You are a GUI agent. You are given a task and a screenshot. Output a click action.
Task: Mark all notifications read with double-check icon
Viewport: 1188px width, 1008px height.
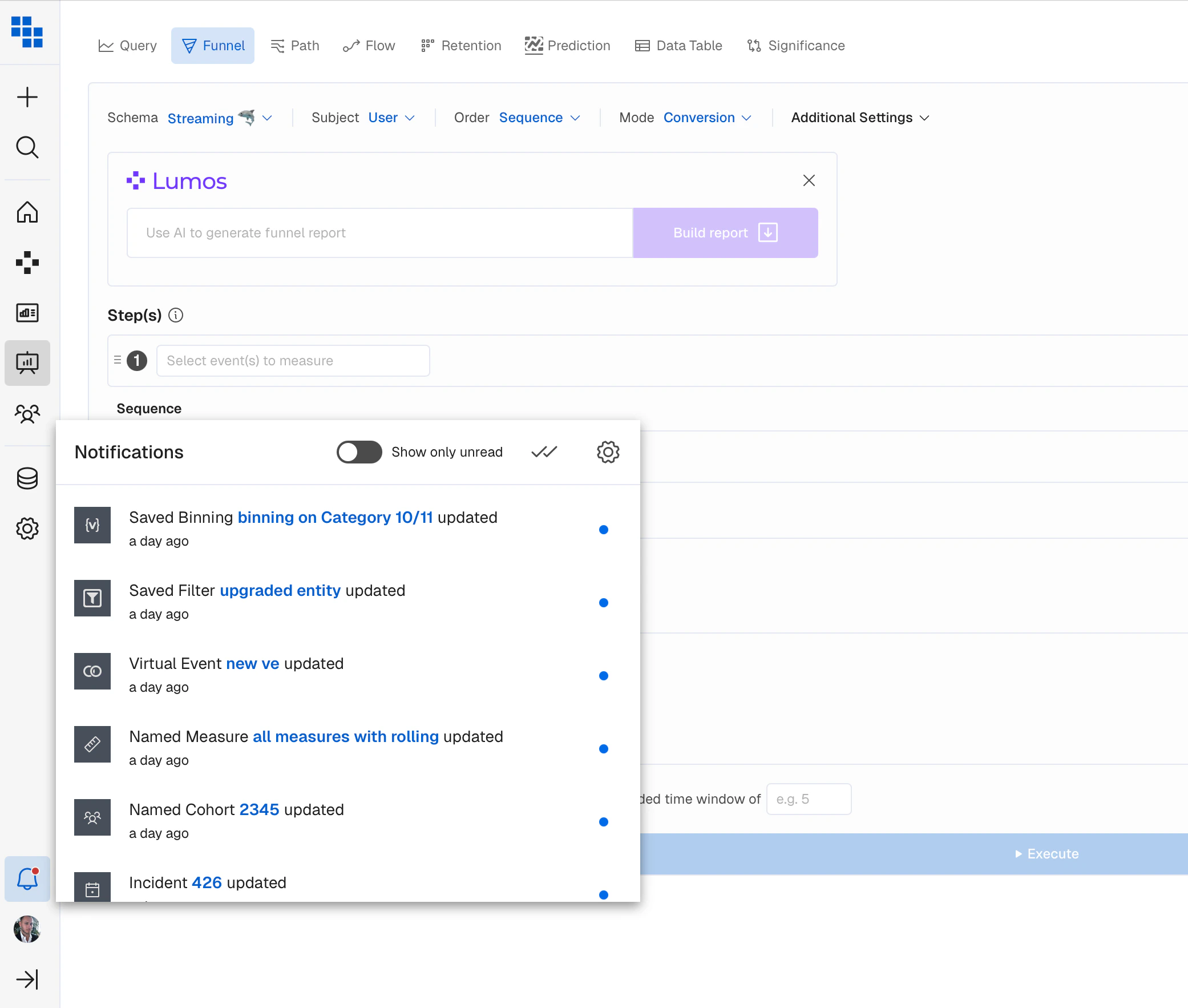coord(544,451)
